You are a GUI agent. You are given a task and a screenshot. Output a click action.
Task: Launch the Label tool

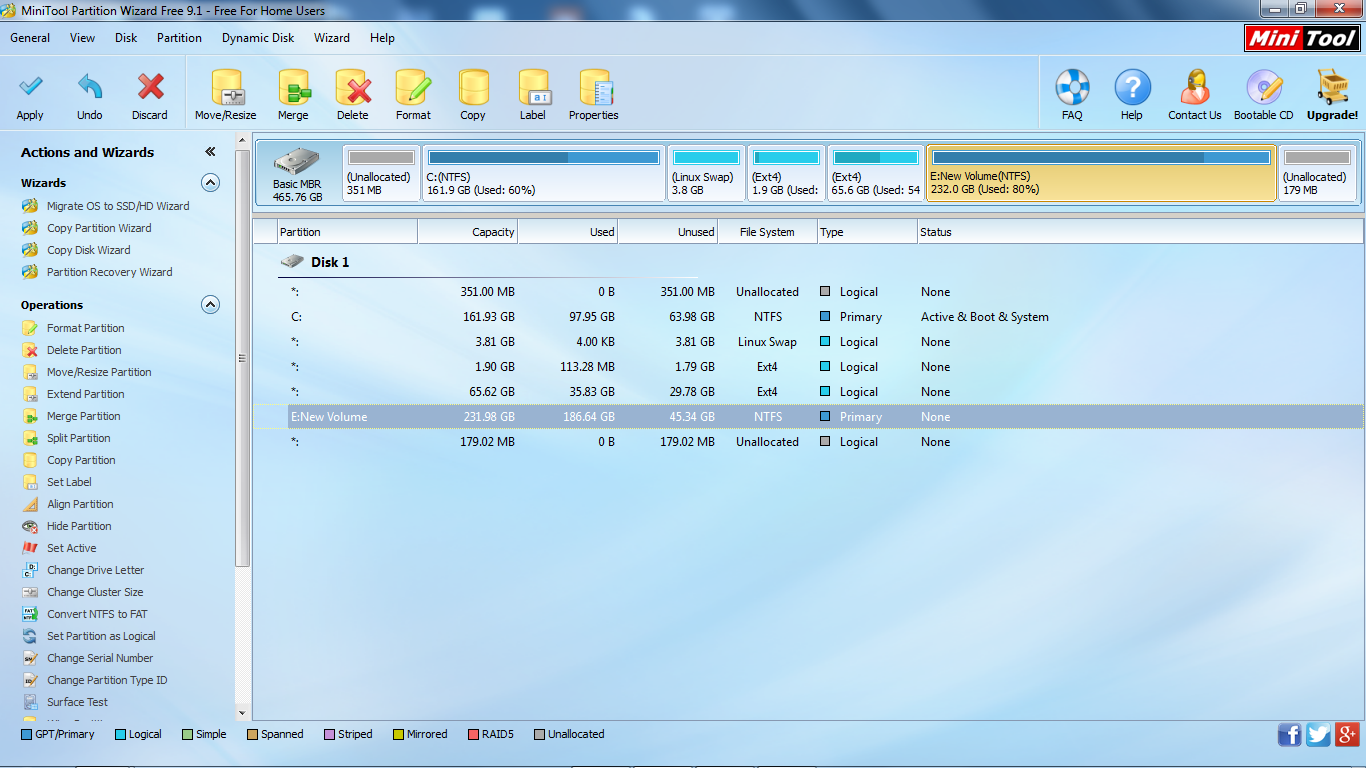[x=533, y=94]
